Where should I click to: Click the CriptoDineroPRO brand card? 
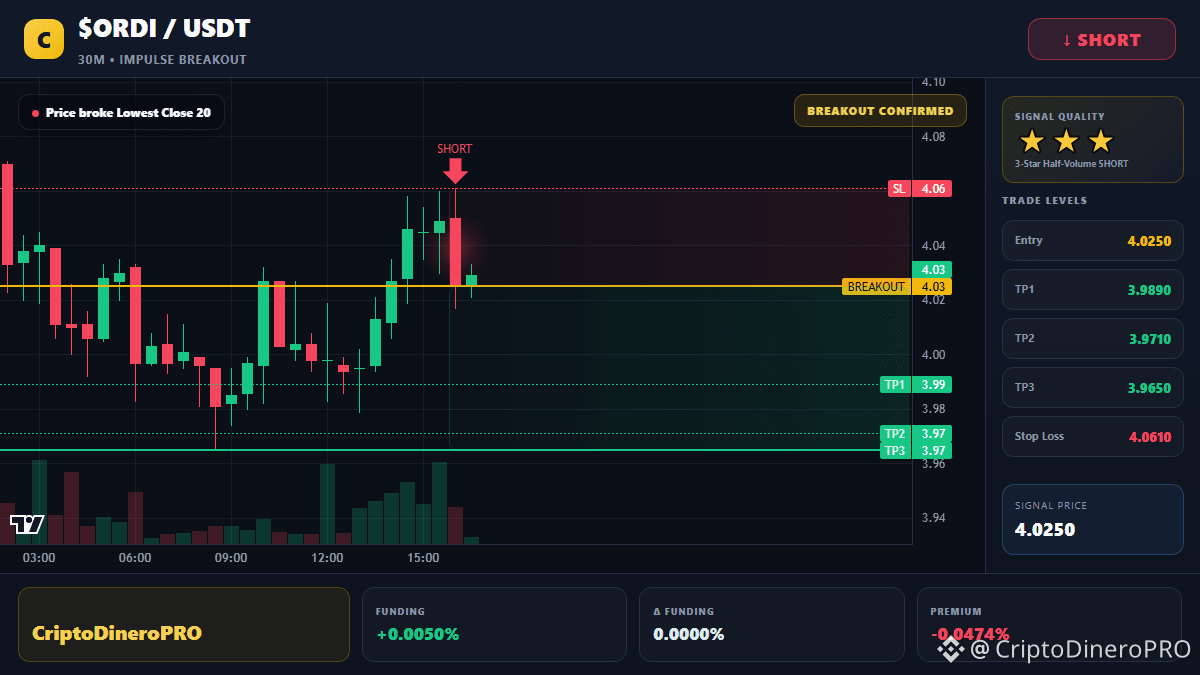[184, 624]
